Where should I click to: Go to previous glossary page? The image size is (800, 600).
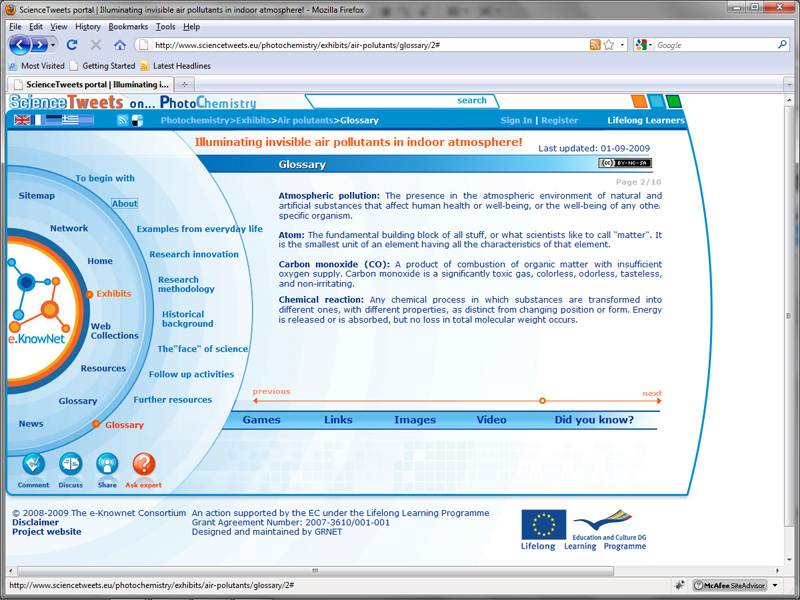click(x=271, y=391)
